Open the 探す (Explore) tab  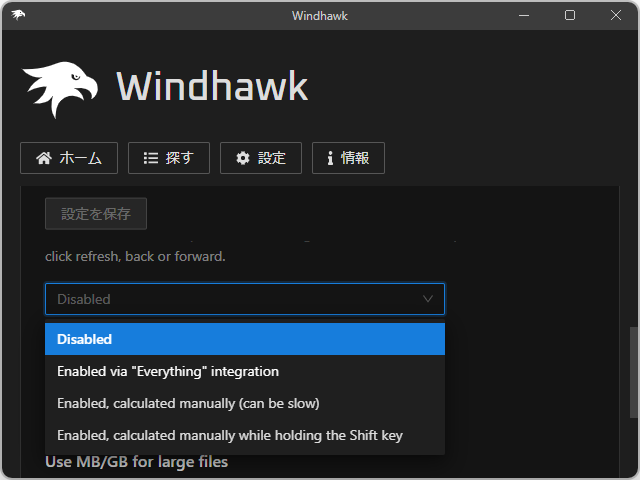tap(169, 158)
